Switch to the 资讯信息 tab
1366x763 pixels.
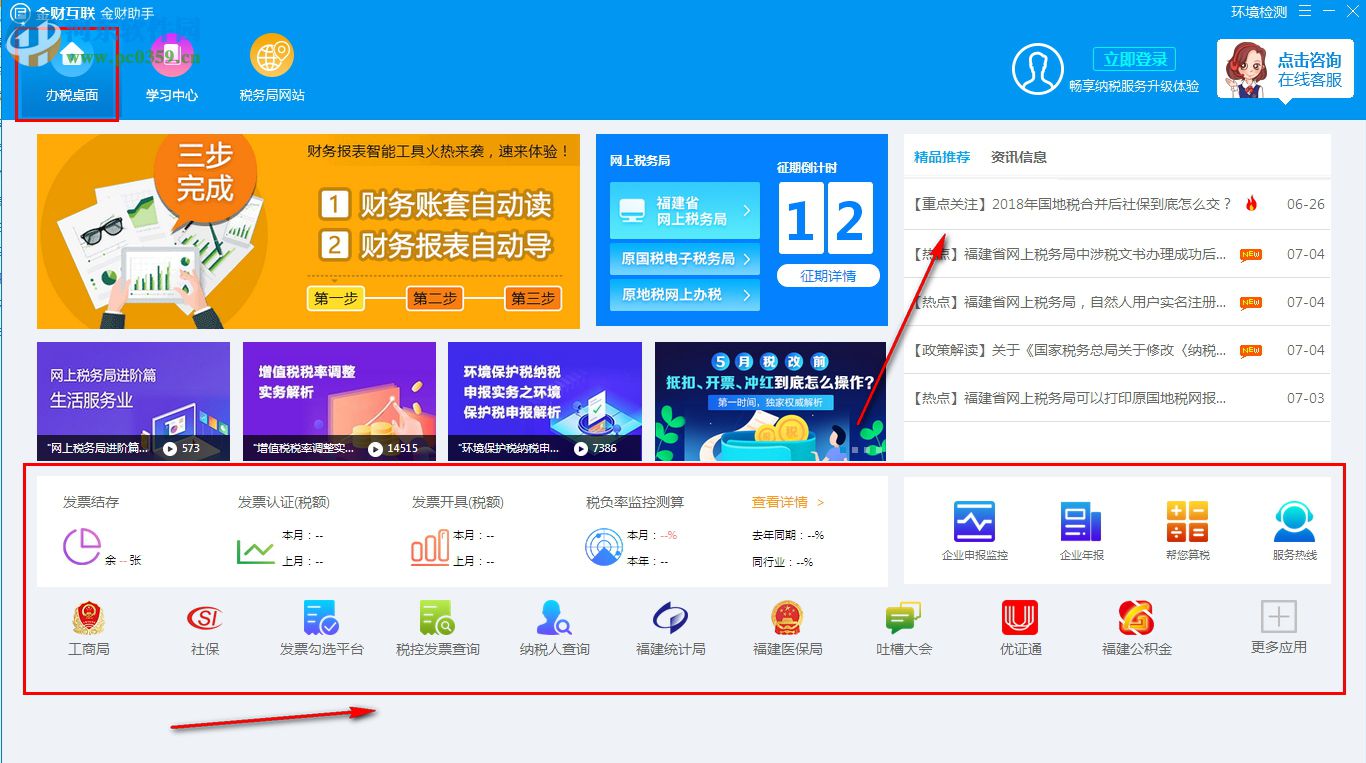pyautogui.click(x=1019, y=157)
